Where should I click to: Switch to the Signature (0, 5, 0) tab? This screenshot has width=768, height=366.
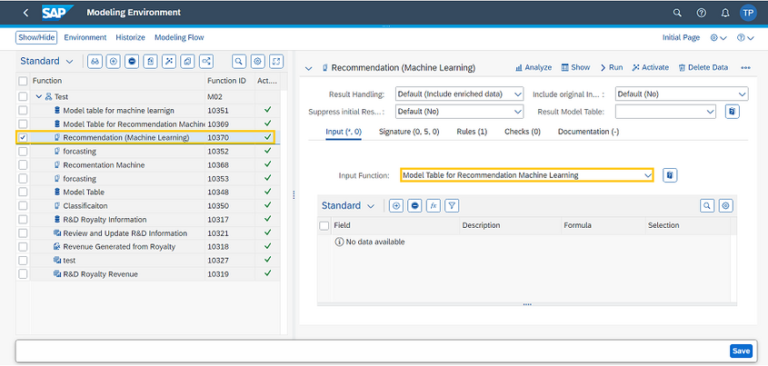tap(409, 132)
